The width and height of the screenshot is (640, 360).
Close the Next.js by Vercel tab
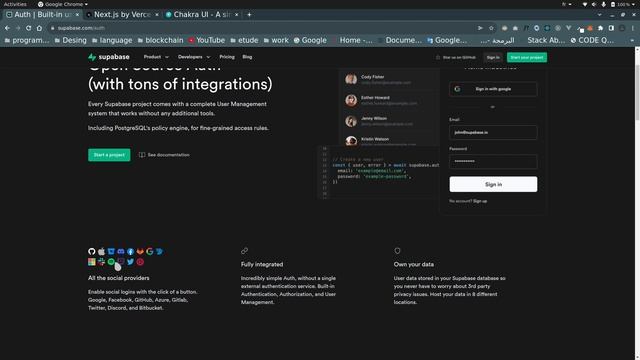157,15
